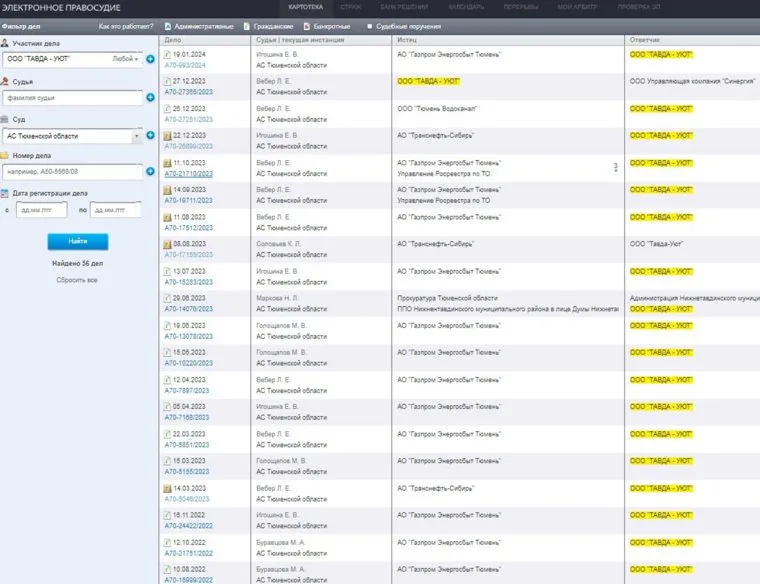Image resolution: width=760 pixels, height=584 pixels.
Task: Open the Любой participant type dropdown
Action: (x=126, y=59)
